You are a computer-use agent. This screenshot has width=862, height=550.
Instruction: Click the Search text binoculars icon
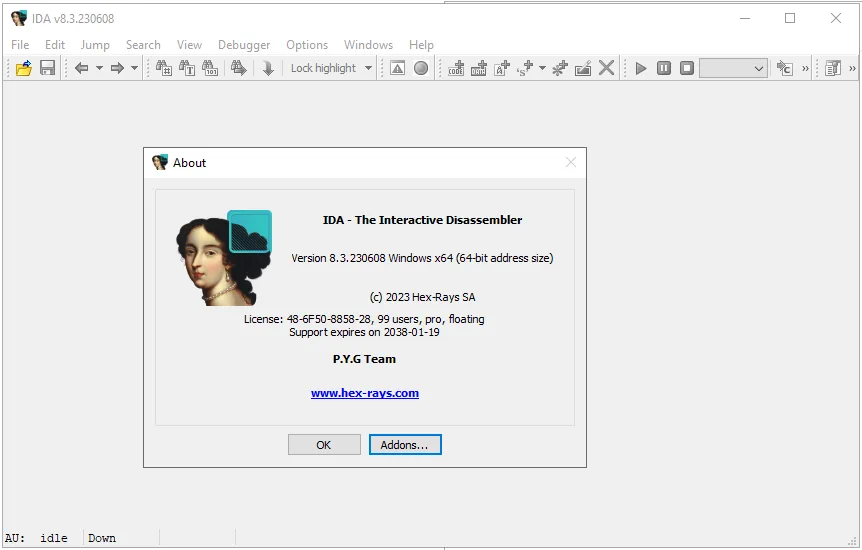coord(187,68)
